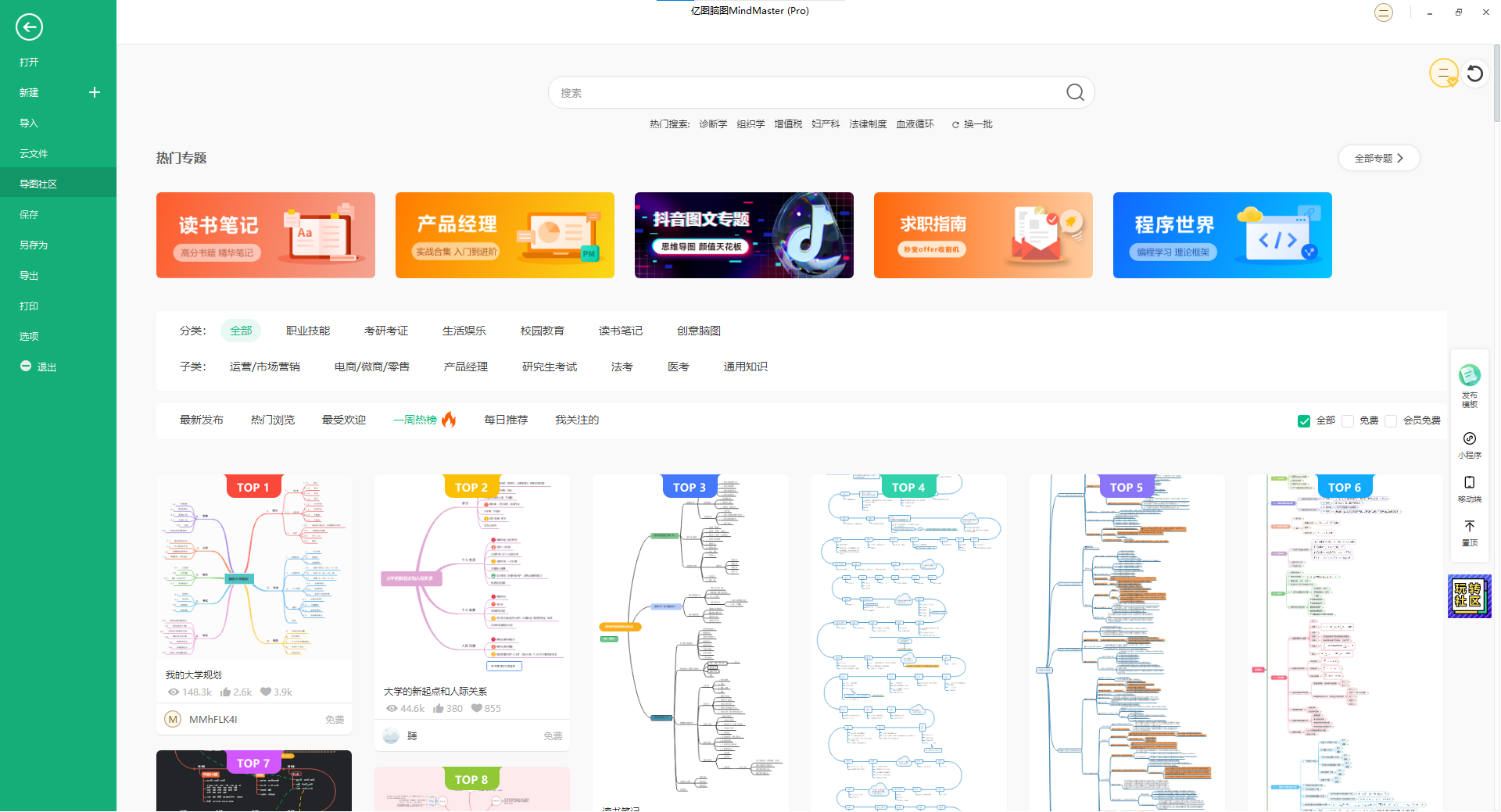Open the 读书笔记 topic banner
The height and width of the screenshot is (812, 1501).
tap(266, 235)
